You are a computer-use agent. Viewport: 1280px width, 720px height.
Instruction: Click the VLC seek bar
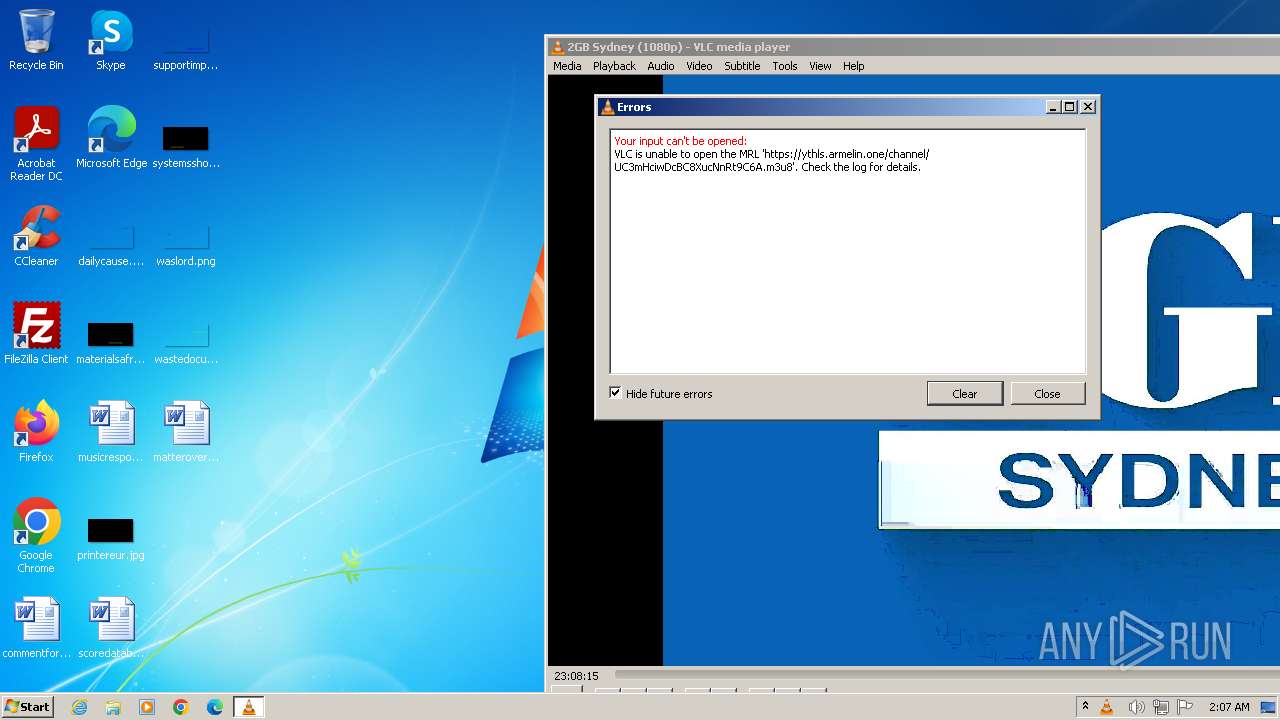click(x=945, y=675)
